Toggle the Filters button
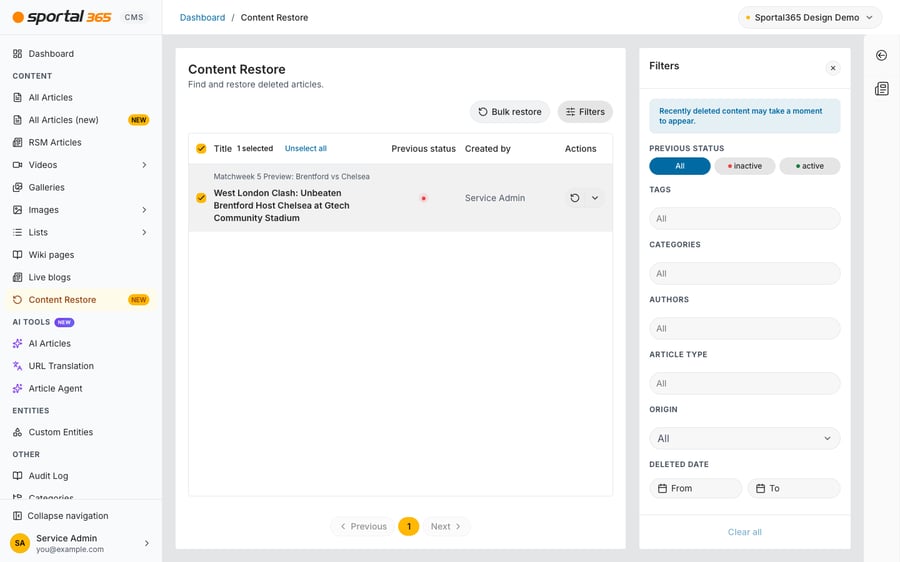The width and height of the screenshot is (900, 562). 585,112
